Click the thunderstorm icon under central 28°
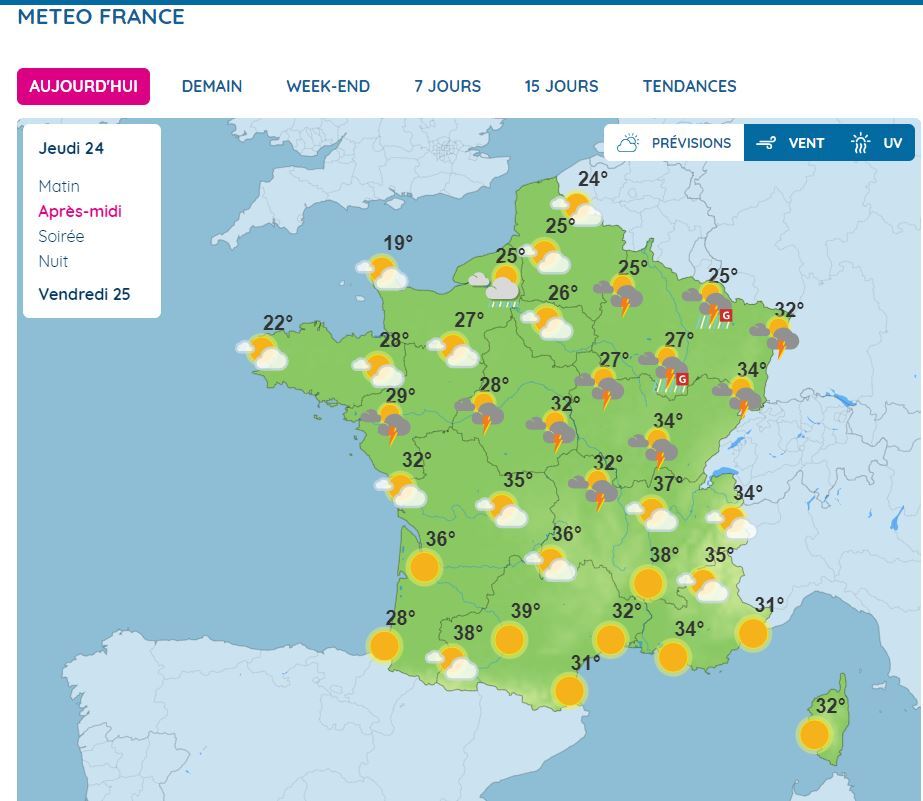 click(x=481, y=412)
